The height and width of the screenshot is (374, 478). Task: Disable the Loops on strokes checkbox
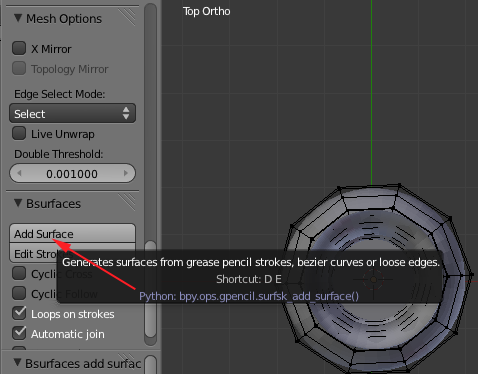click(19, 313)
